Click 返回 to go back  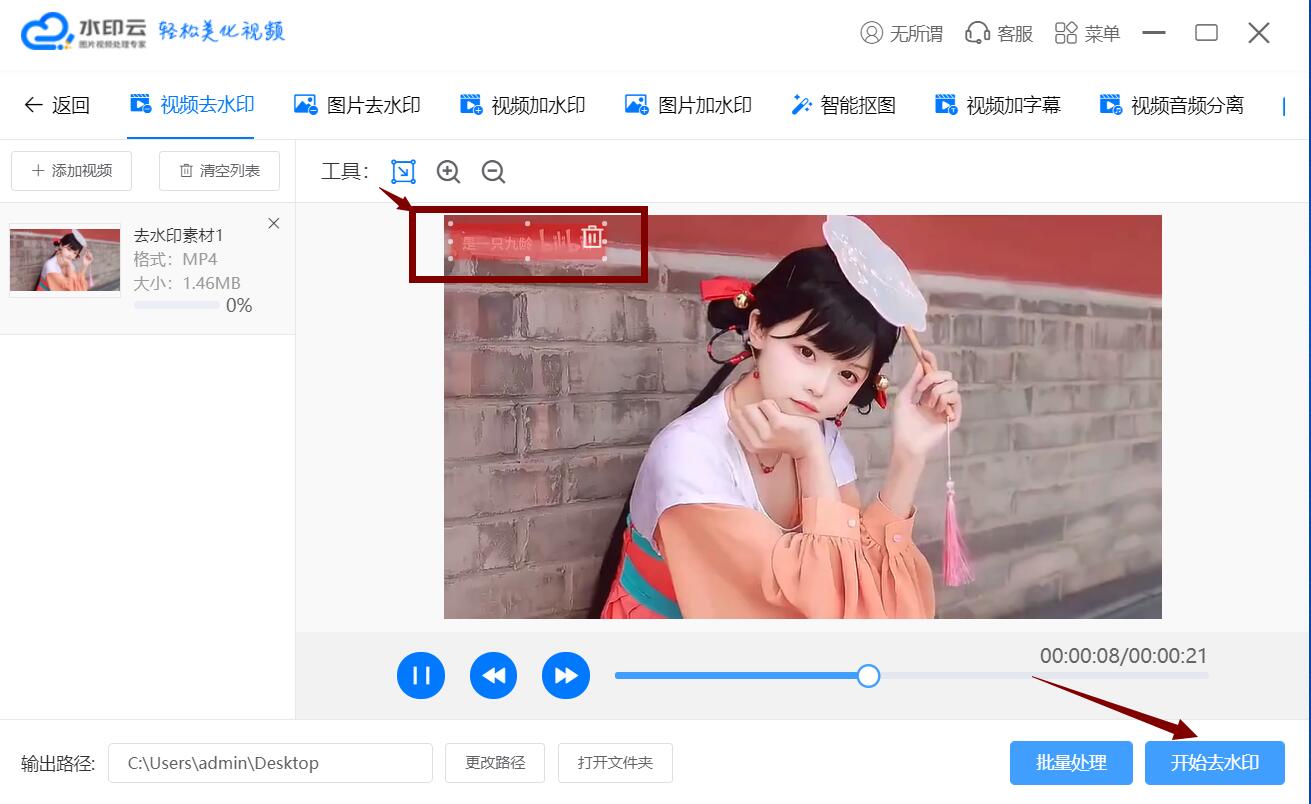point(56,104)
